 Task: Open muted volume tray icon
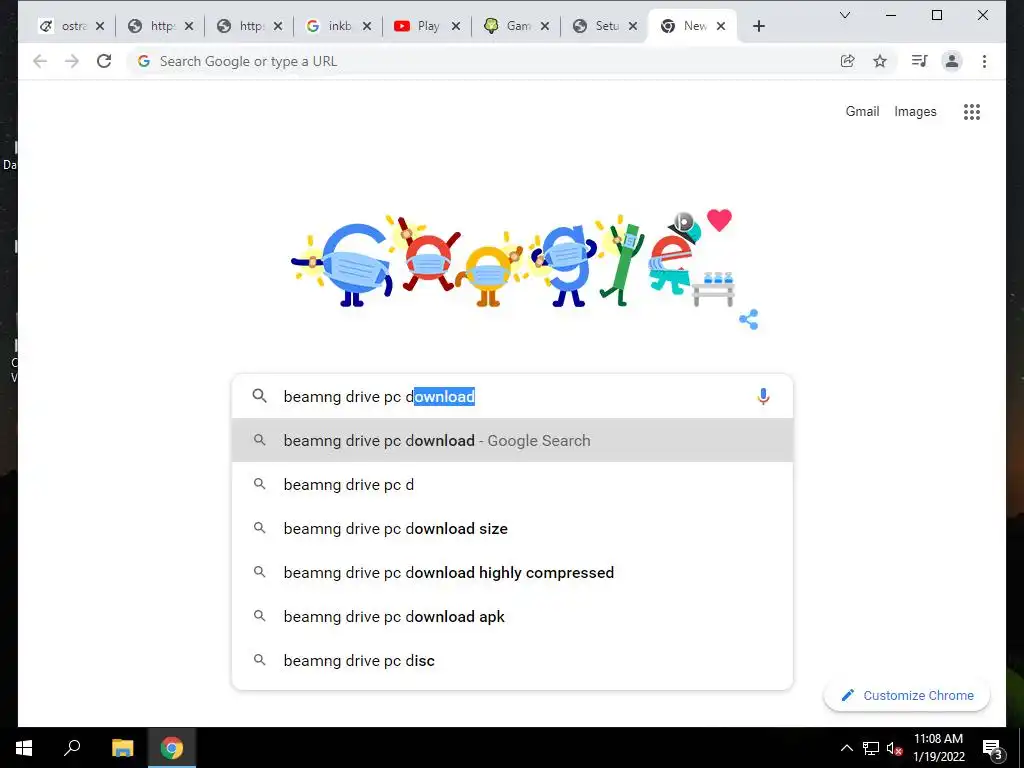click(x=894, y=748)
